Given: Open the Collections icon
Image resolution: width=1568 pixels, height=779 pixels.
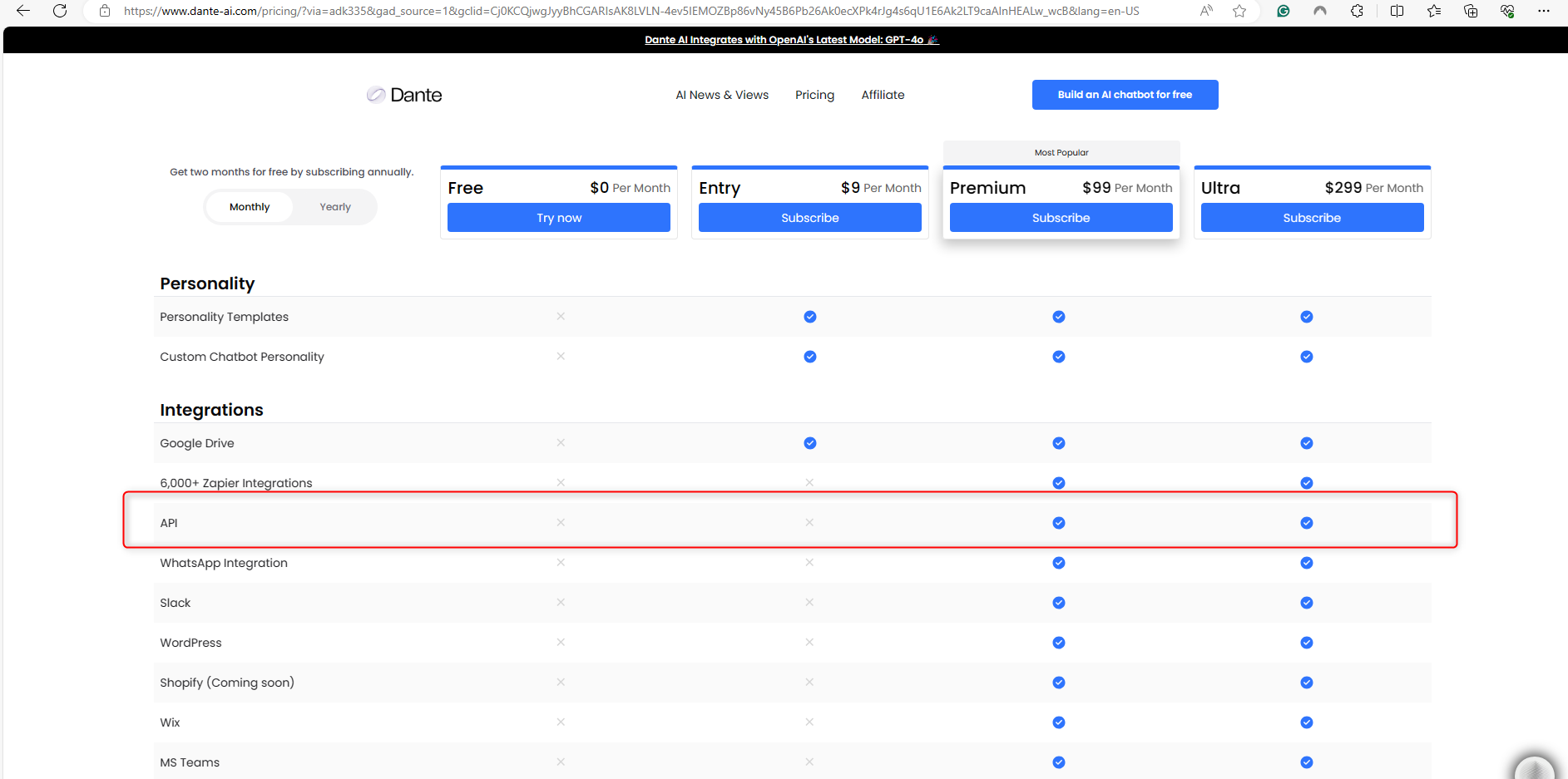Looking at the screenshot, I should coord(1471,11).
